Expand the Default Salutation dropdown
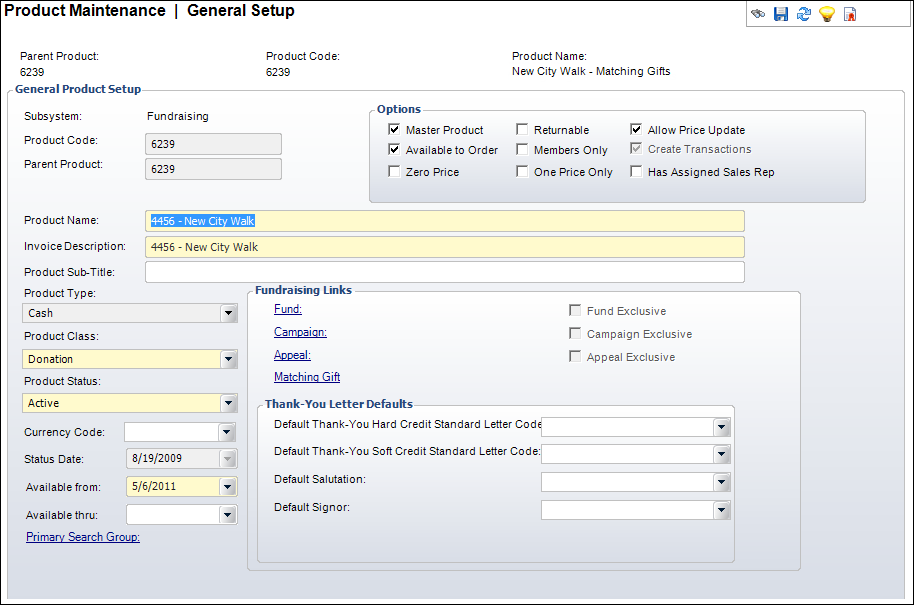 click(722, 482)
